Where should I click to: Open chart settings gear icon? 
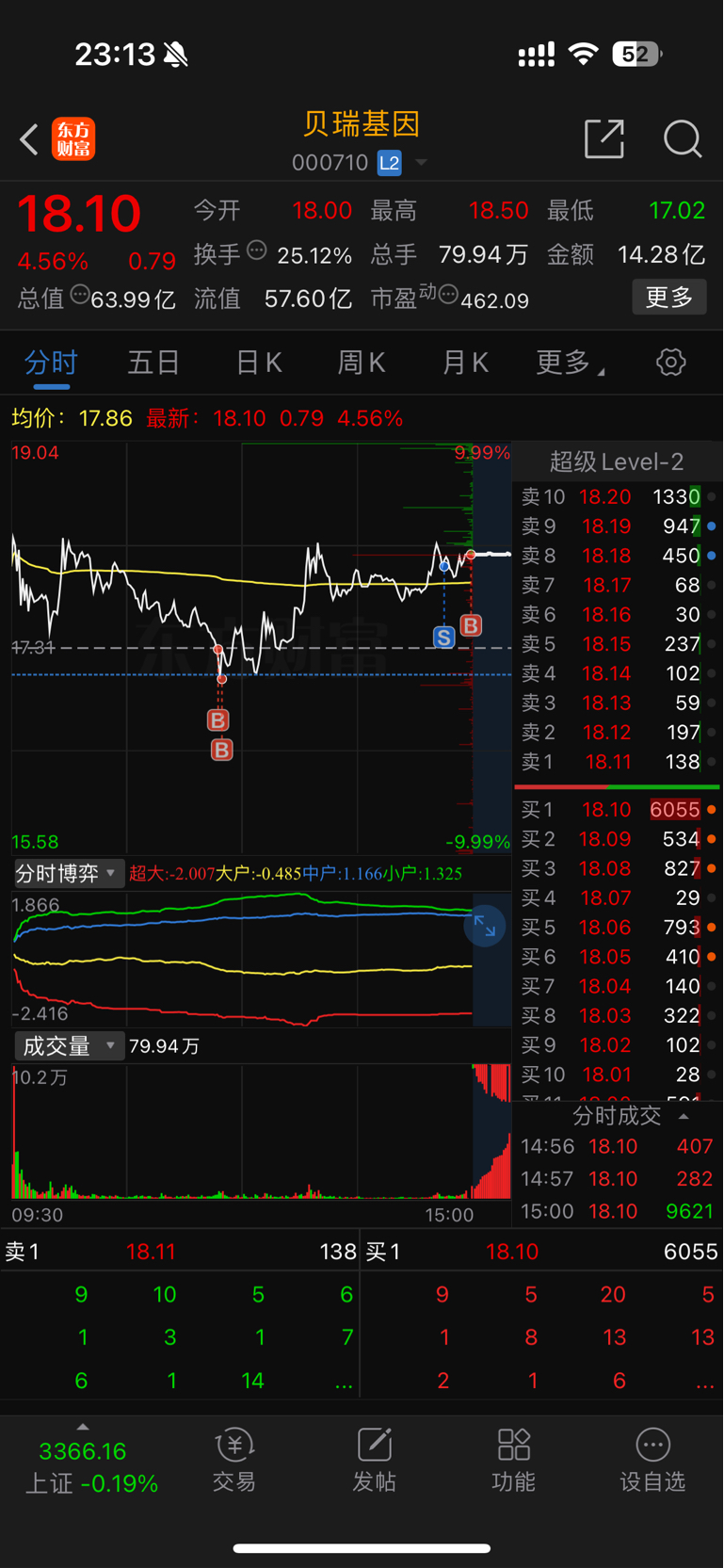pos(670,363)
